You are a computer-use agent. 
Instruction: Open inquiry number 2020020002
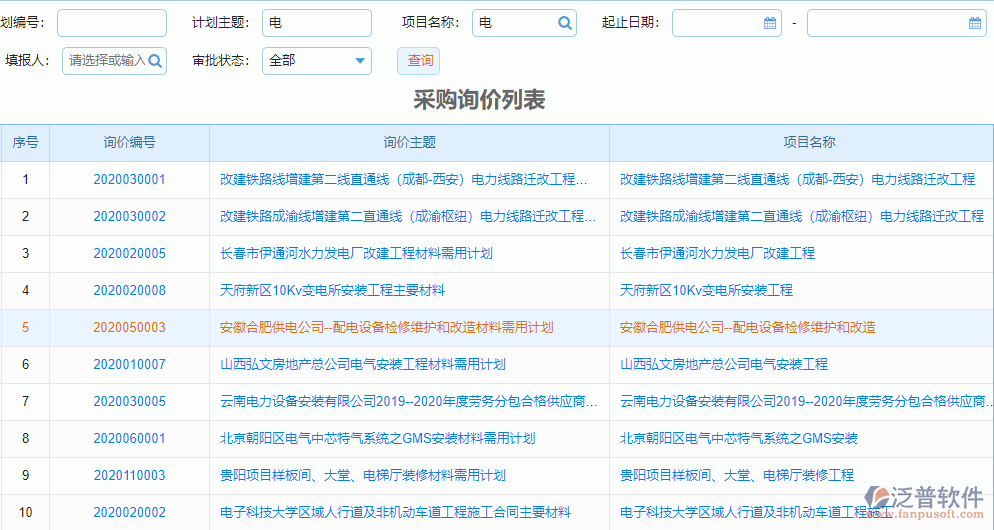coord(129,513)
